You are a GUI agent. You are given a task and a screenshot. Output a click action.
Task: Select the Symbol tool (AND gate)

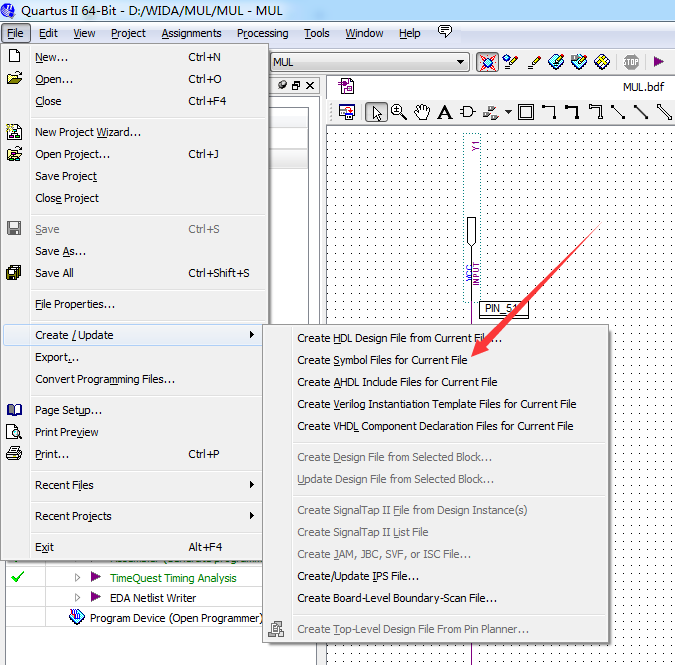[x=468, y=112]
